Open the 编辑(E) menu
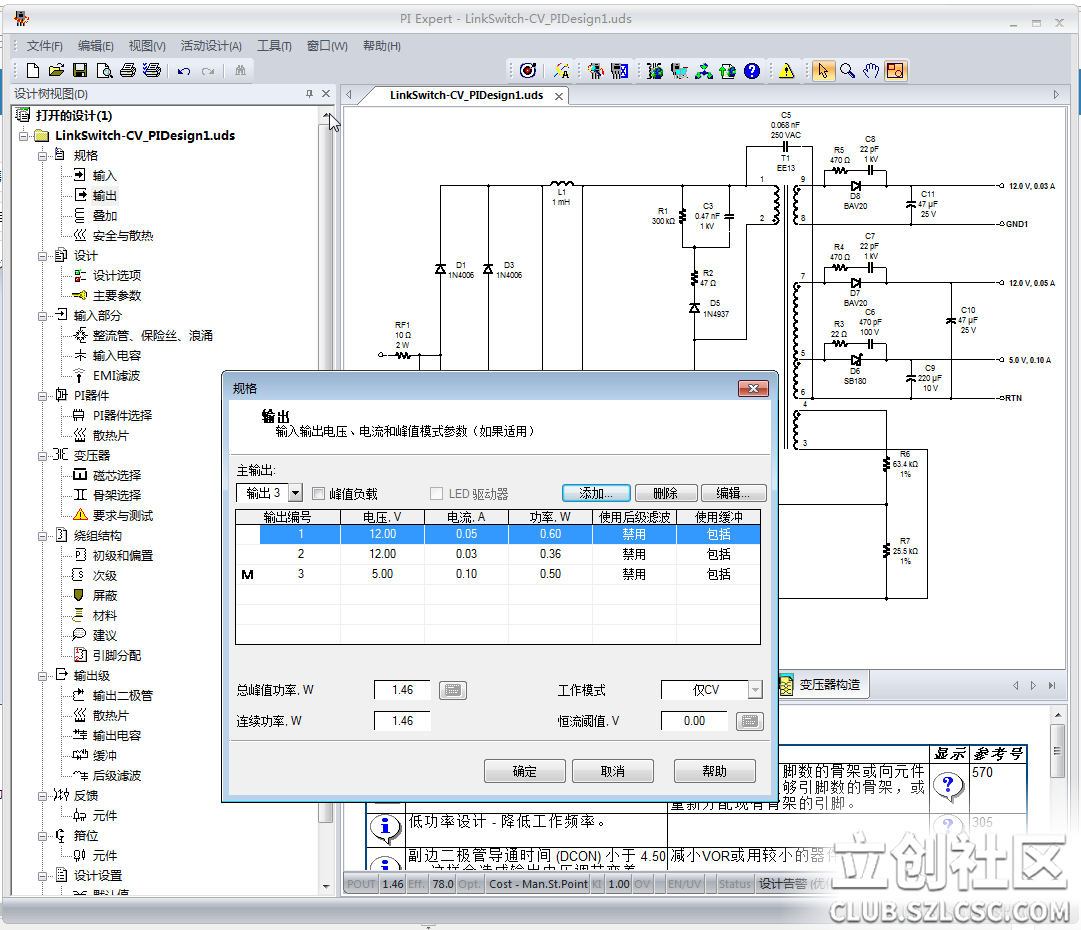This screenshot has height=930, width=1081. (96, 46)
